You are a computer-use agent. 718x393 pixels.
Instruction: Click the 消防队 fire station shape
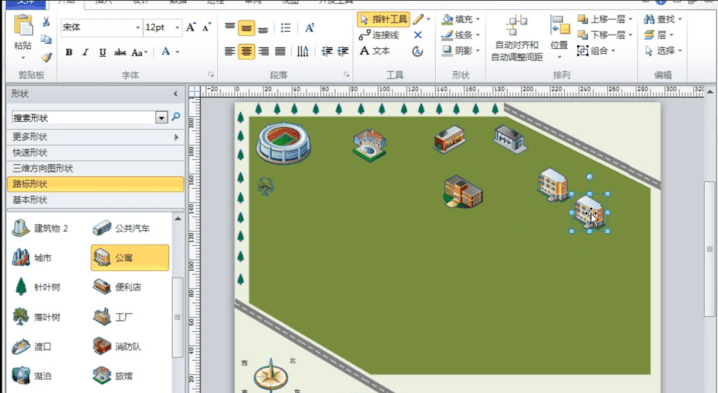(117, 346)
